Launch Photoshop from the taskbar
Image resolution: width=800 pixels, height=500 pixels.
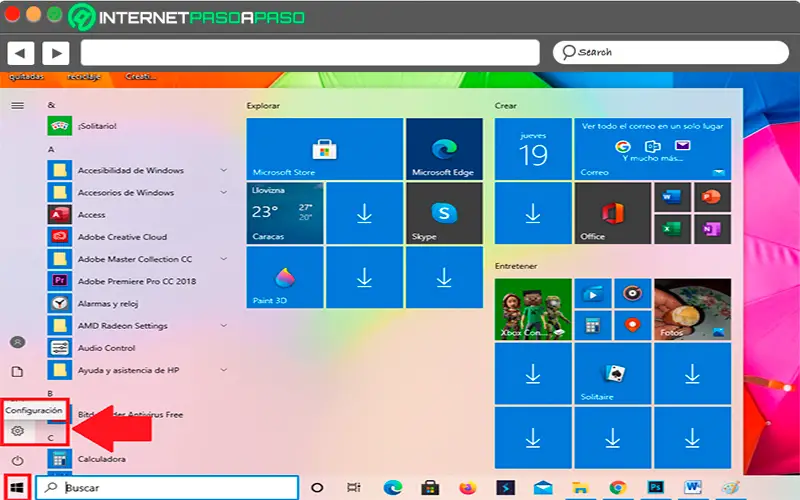656,488
